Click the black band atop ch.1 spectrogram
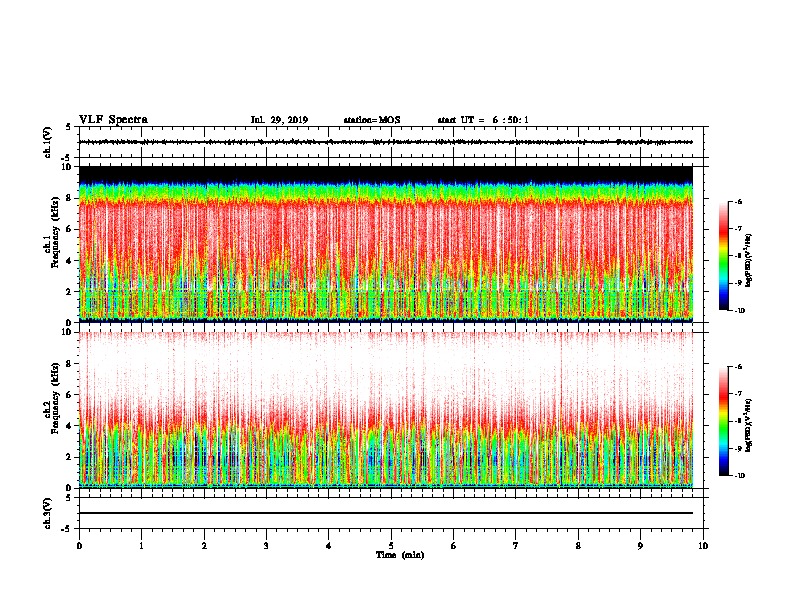The image size is (792, 612). click(386, 174)
